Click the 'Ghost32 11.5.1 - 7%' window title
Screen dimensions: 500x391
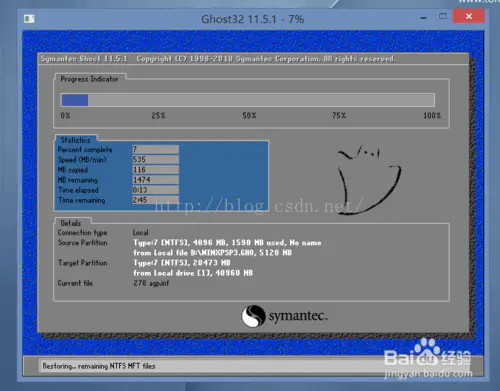(252, 19)
